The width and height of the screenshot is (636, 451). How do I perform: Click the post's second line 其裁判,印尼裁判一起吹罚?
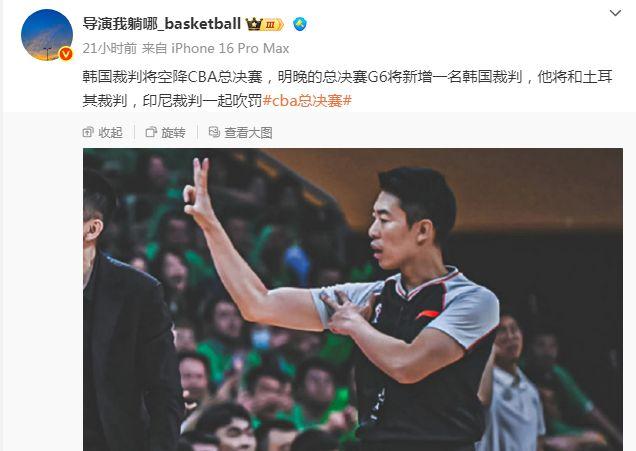pos(172,101)
